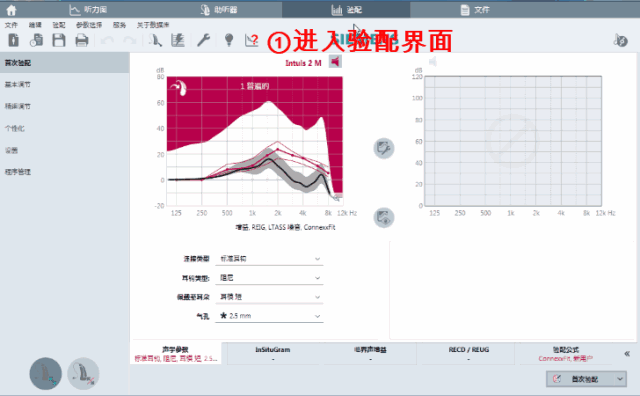Open the 气孔 2.5 mm vent dropdown
Screen dimensions: 640x396
(269, 316)
